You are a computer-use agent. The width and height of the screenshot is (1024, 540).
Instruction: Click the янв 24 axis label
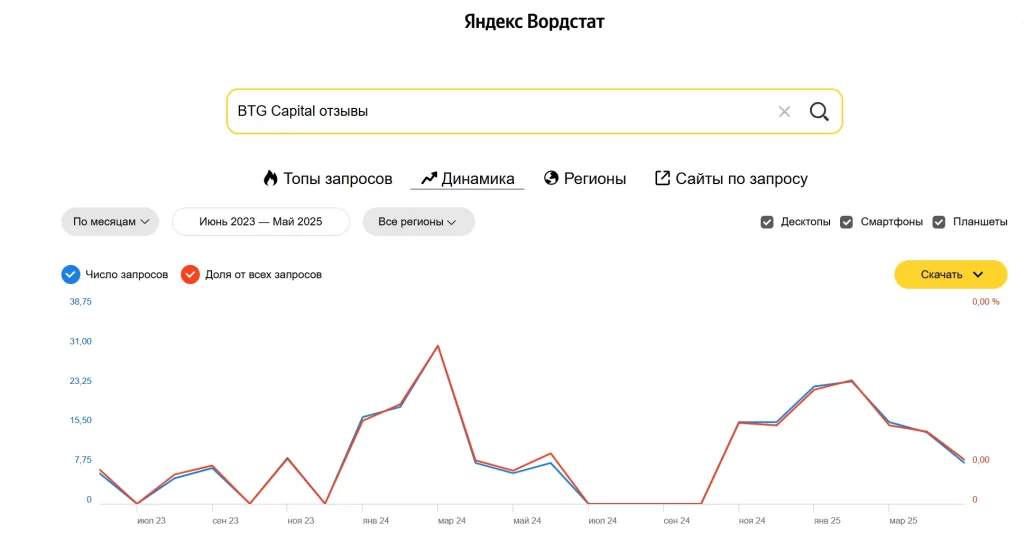point(376,520)
